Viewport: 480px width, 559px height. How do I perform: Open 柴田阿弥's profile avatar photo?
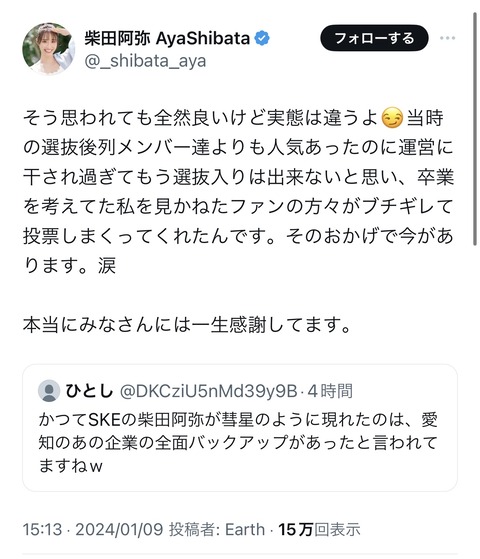click(48, 48)
